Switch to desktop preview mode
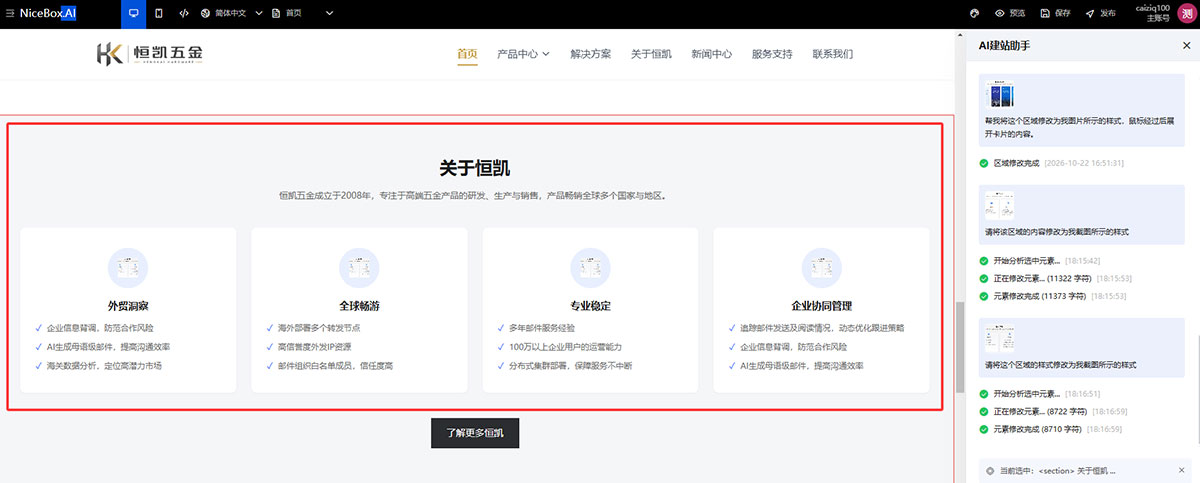Screen dimensions: 1200x483 pos(133,13)
